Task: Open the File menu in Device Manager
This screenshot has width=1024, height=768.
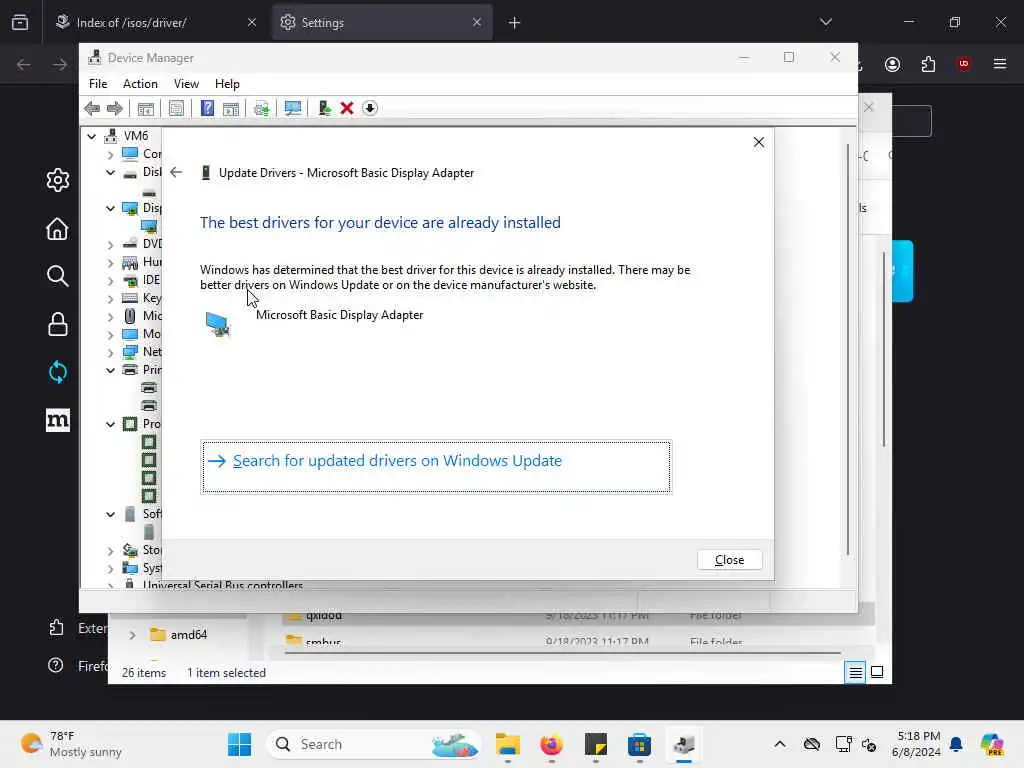Action: click(x=98, y=84)
